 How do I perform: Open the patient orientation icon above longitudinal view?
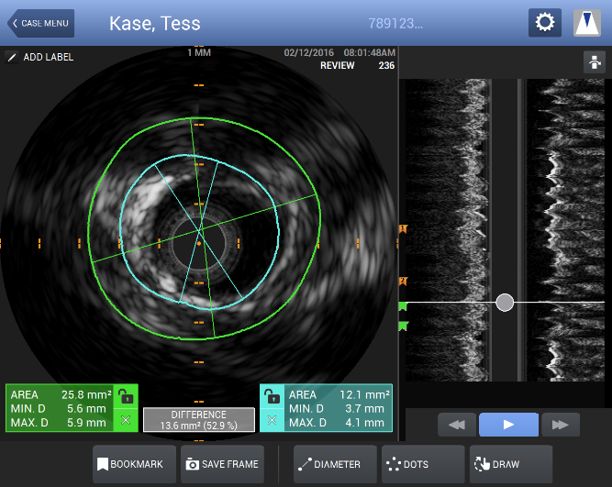pyautogui.click(x=594, y=62)
